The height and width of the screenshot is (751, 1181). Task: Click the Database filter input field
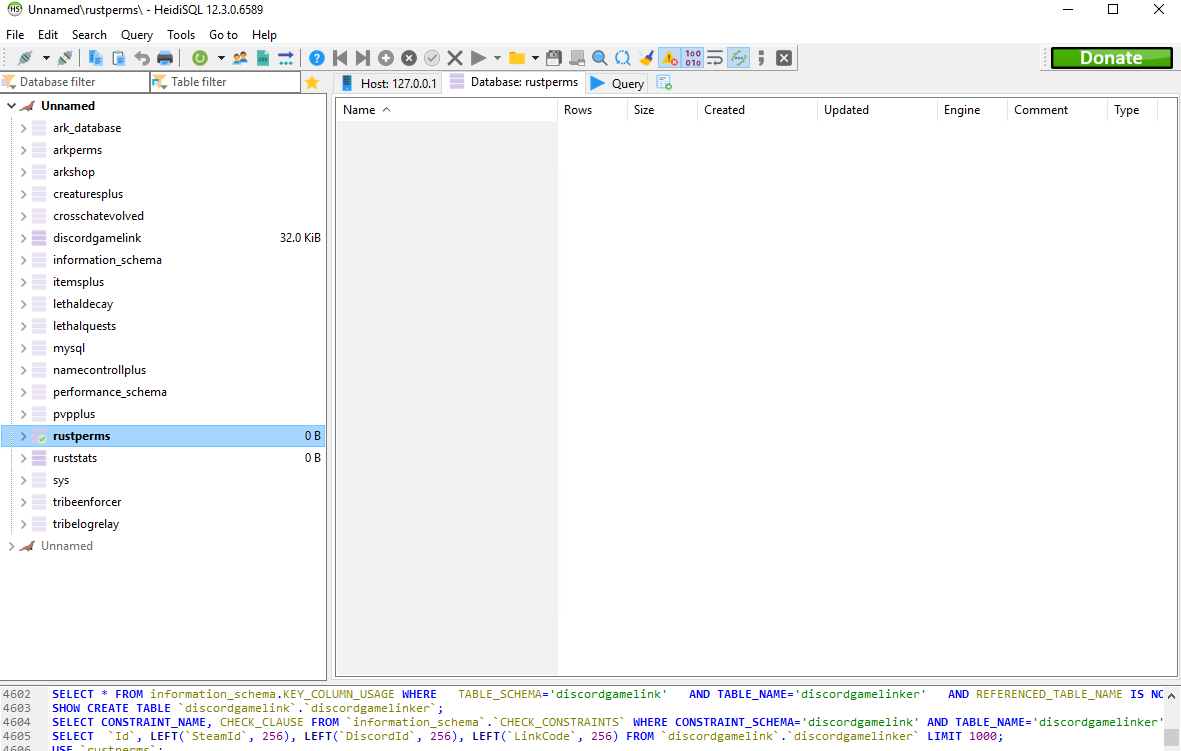click(75, 82)
